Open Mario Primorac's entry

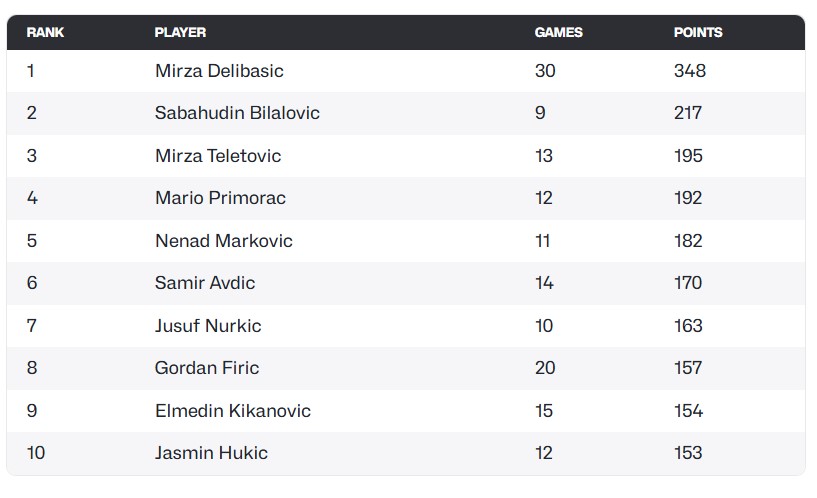pyautogui.click(x=220, y=198)
